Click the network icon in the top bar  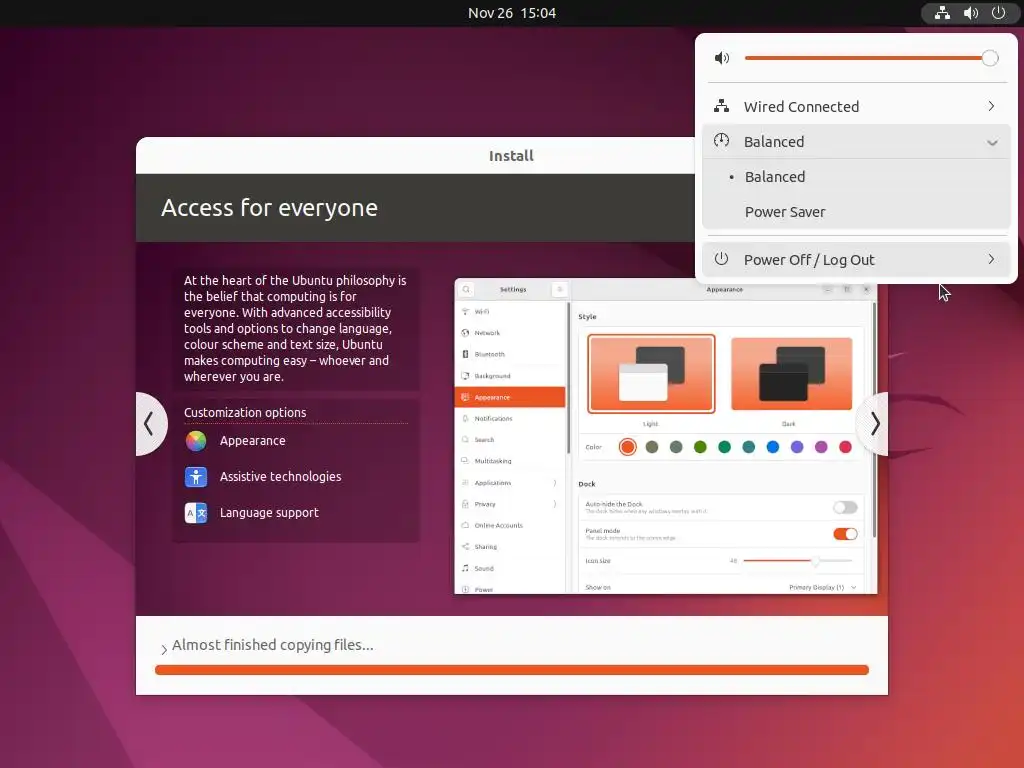coord(942,13)
